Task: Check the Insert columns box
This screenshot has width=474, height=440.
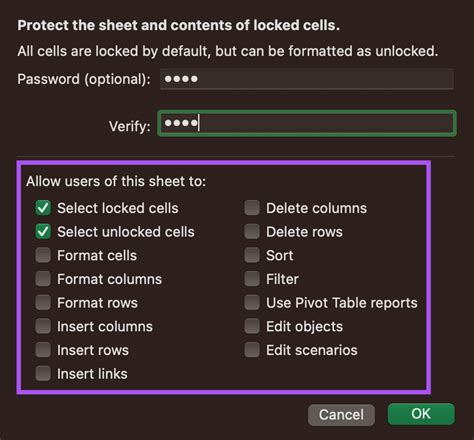Action: [43, 326]
